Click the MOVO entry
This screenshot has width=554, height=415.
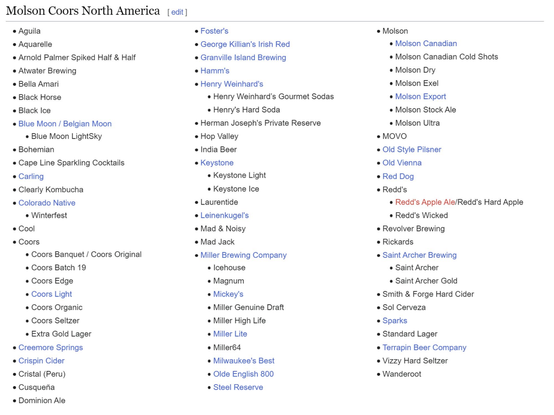[395, 136]
